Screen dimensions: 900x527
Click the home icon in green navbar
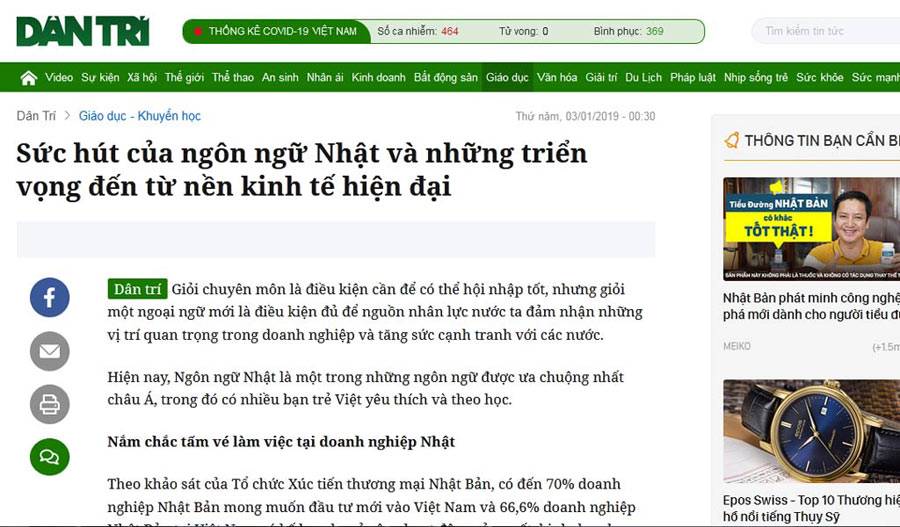[28, 78]
